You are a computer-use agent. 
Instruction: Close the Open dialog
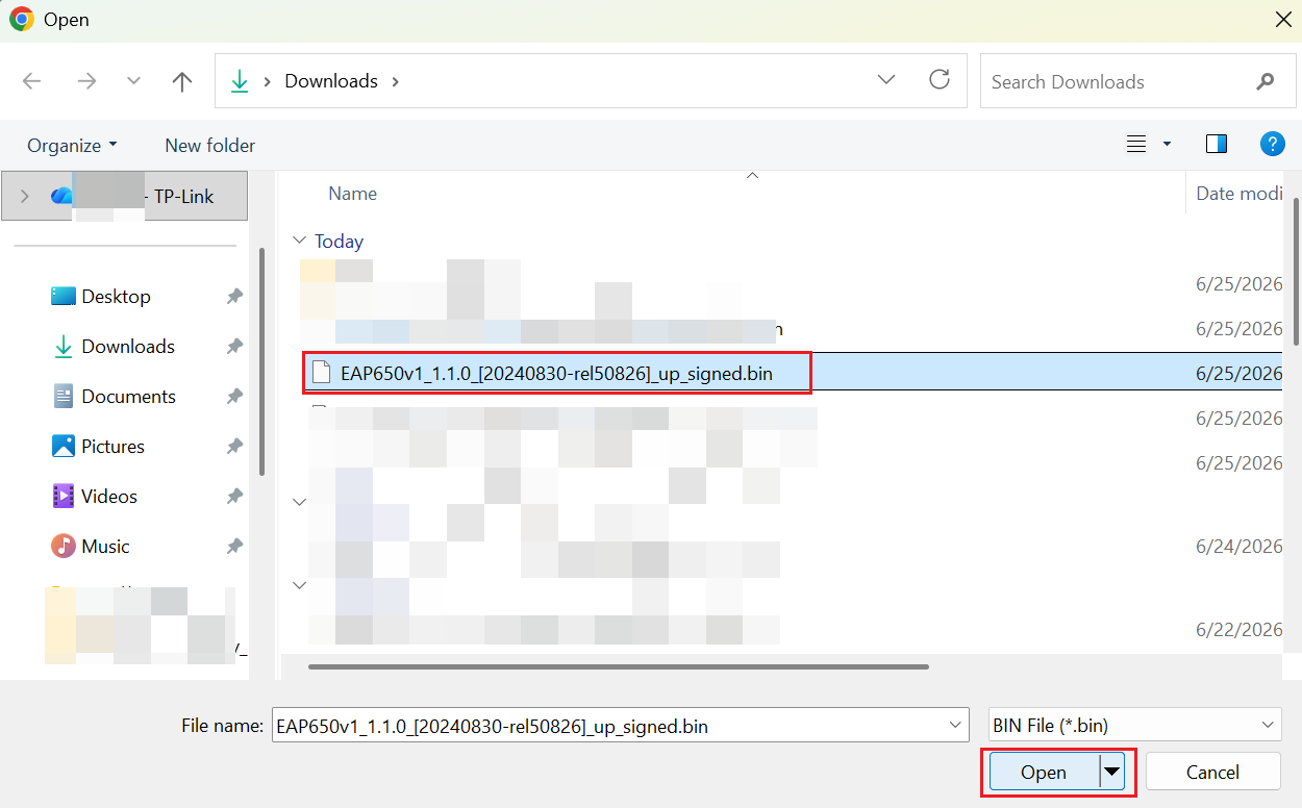pyautogui.click(x=1283, y=19)
